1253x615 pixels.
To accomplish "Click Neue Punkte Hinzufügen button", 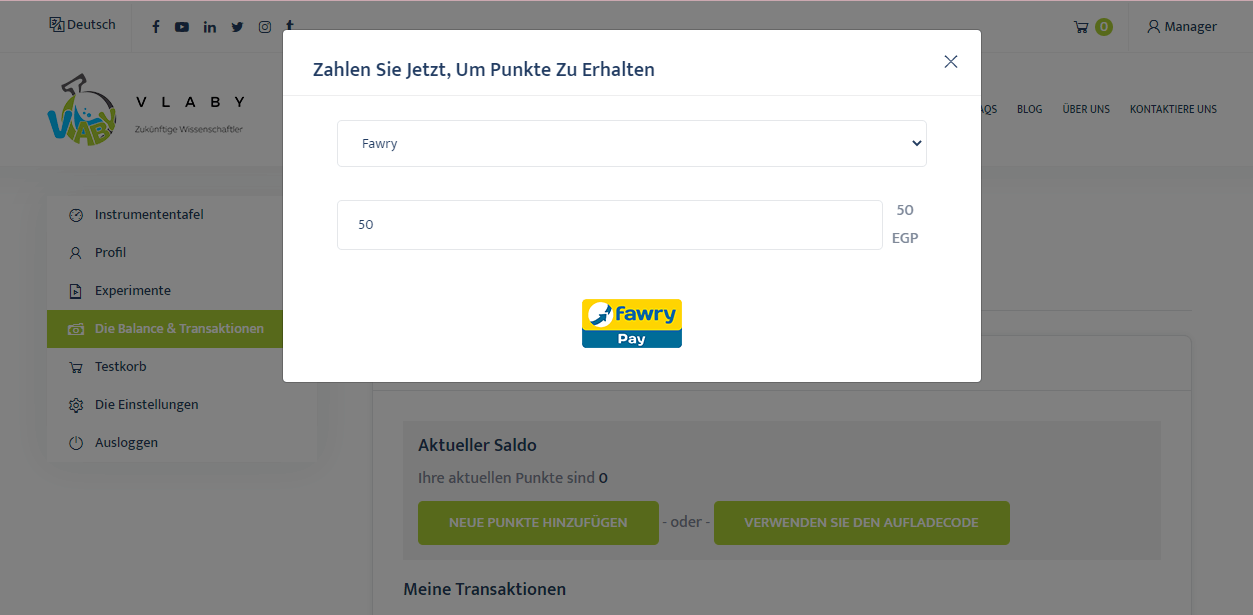I will 538,523.
